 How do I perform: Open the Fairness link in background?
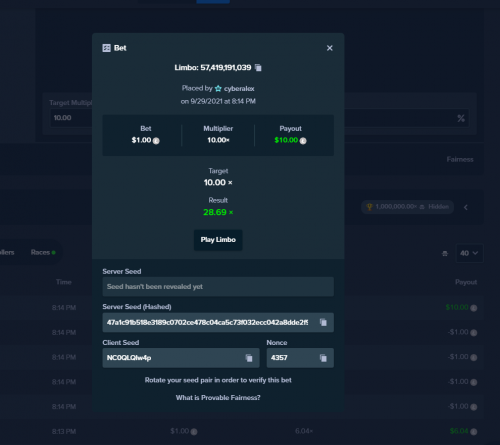pos(460,159)
